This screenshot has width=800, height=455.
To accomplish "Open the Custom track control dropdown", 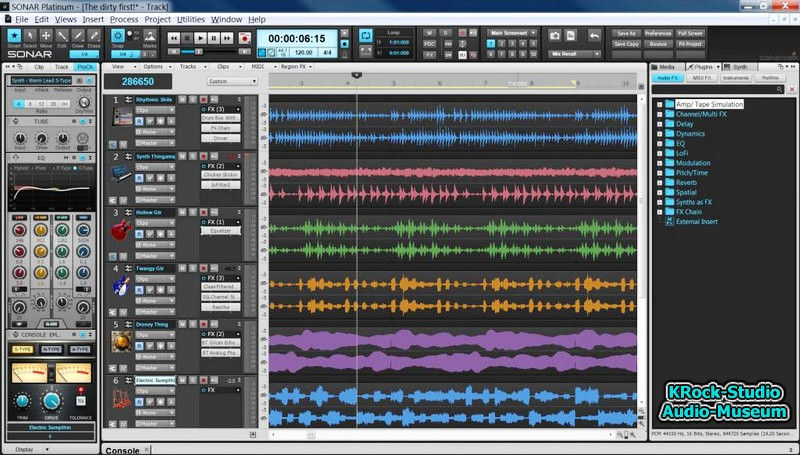I will point(232,82).
